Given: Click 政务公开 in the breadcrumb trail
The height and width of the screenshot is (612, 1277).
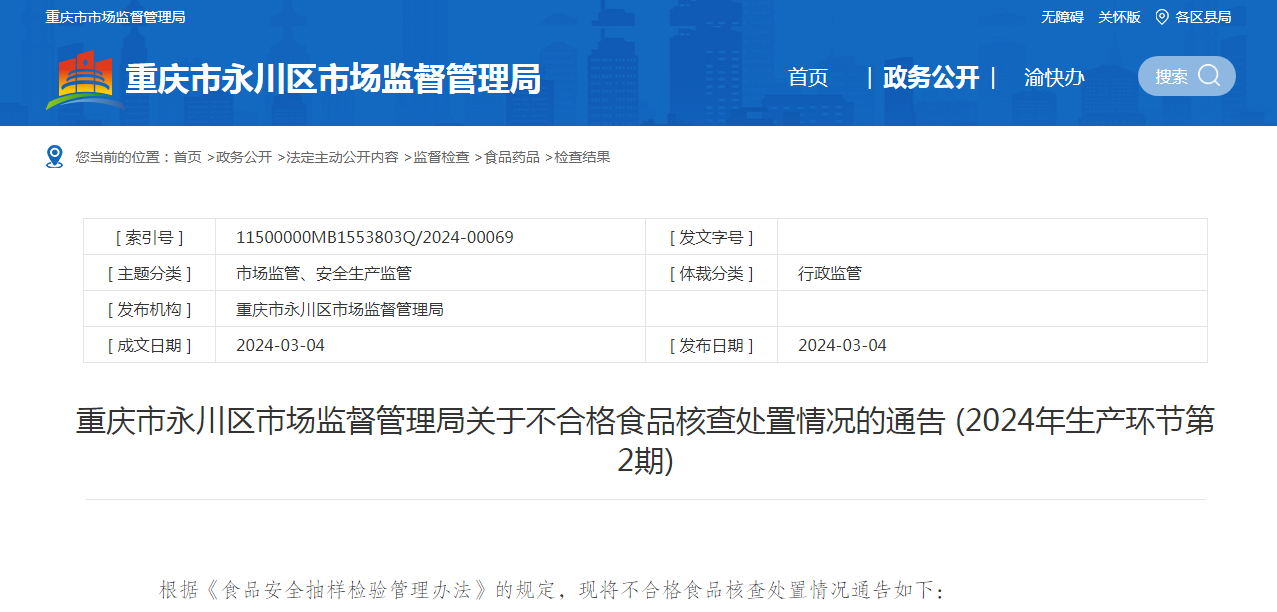Looking at the screenshot, I should tap(244, 157).
